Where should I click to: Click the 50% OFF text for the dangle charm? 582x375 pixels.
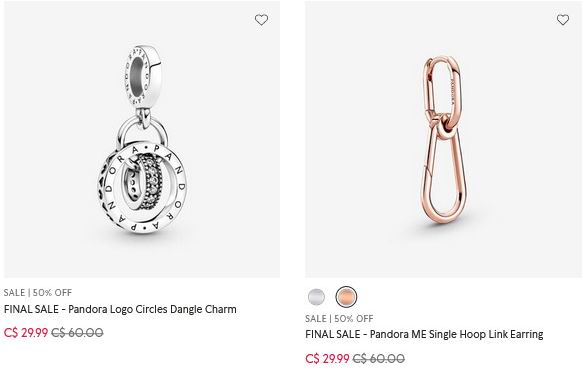coord(52,293)
